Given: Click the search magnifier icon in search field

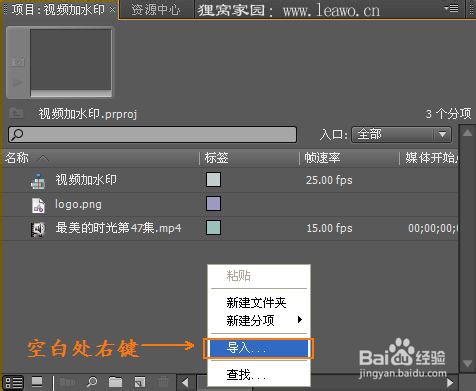Looking at the screenshot, I should [17, 134].
